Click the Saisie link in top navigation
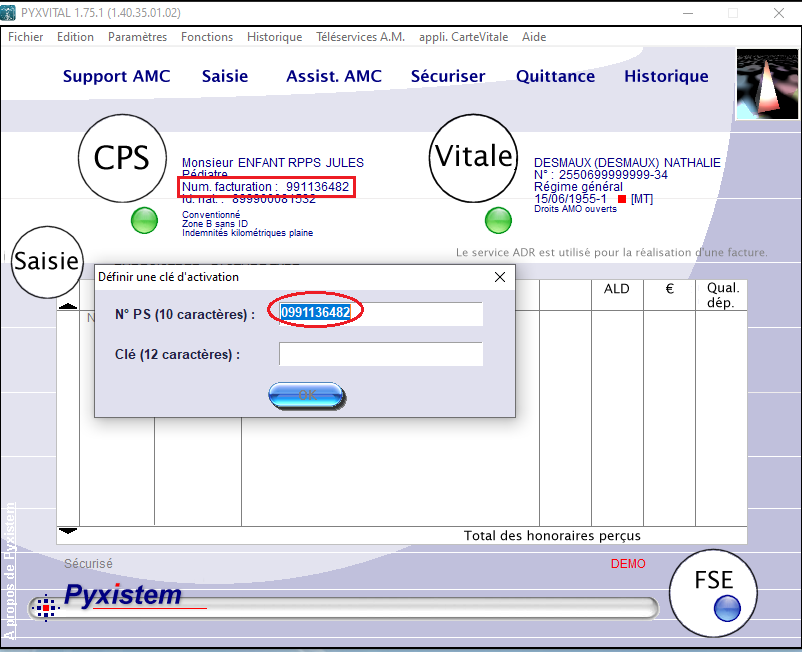 pyautogui.click(x=225, y=76)
